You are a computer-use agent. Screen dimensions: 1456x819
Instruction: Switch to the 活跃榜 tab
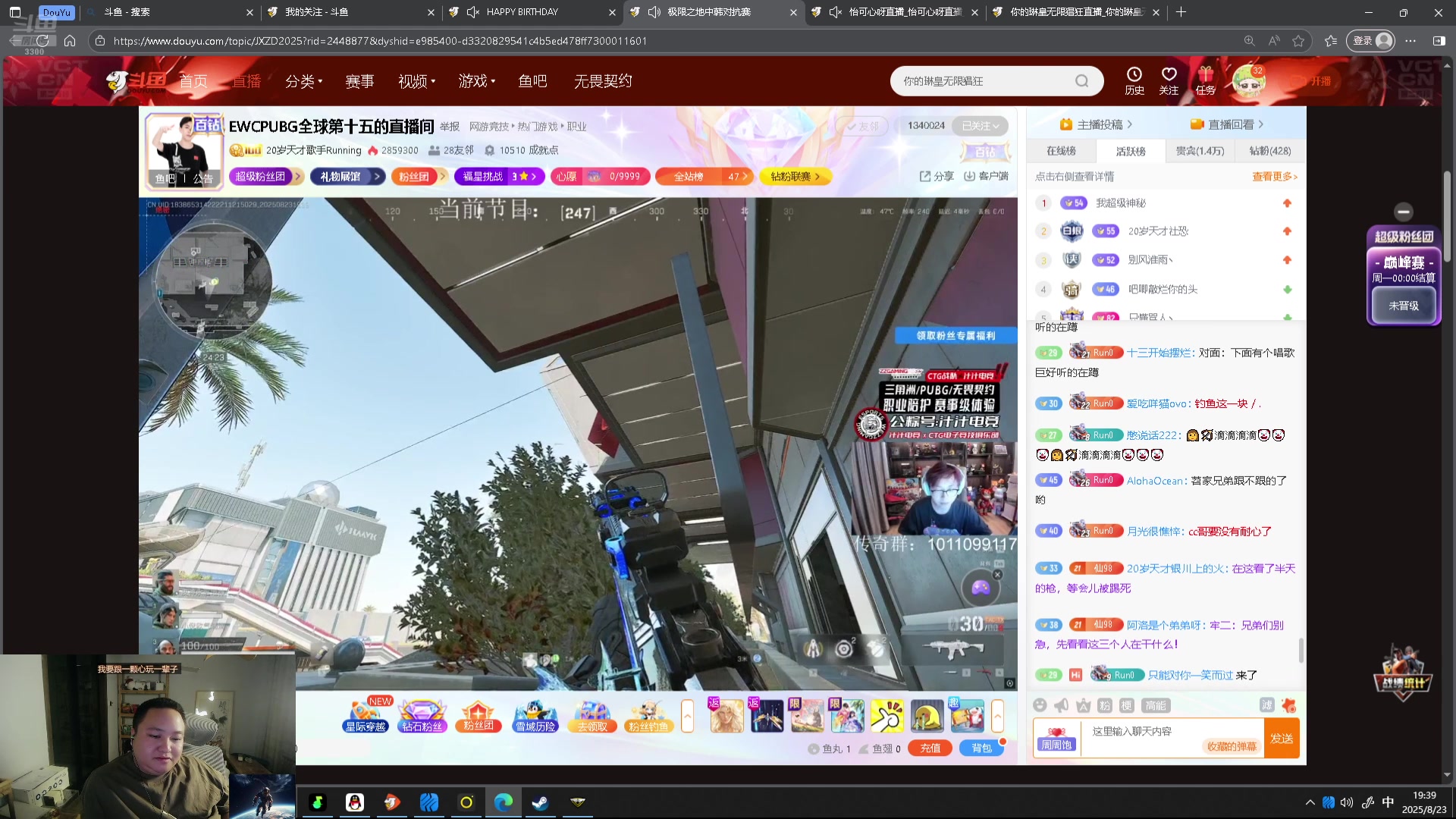click(x=1130, y=151)
